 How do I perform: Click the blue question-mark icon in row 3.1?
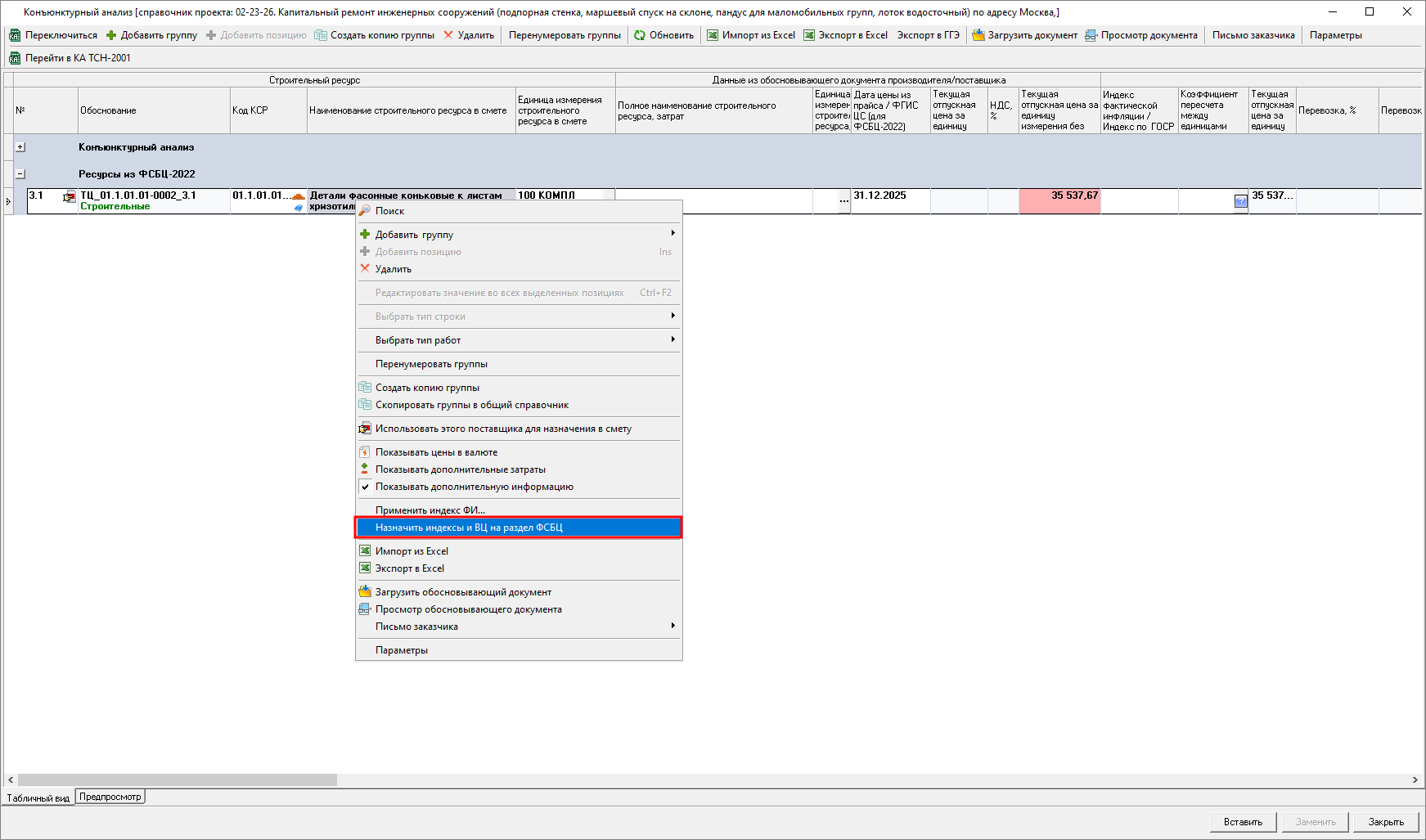(1240, 201)
